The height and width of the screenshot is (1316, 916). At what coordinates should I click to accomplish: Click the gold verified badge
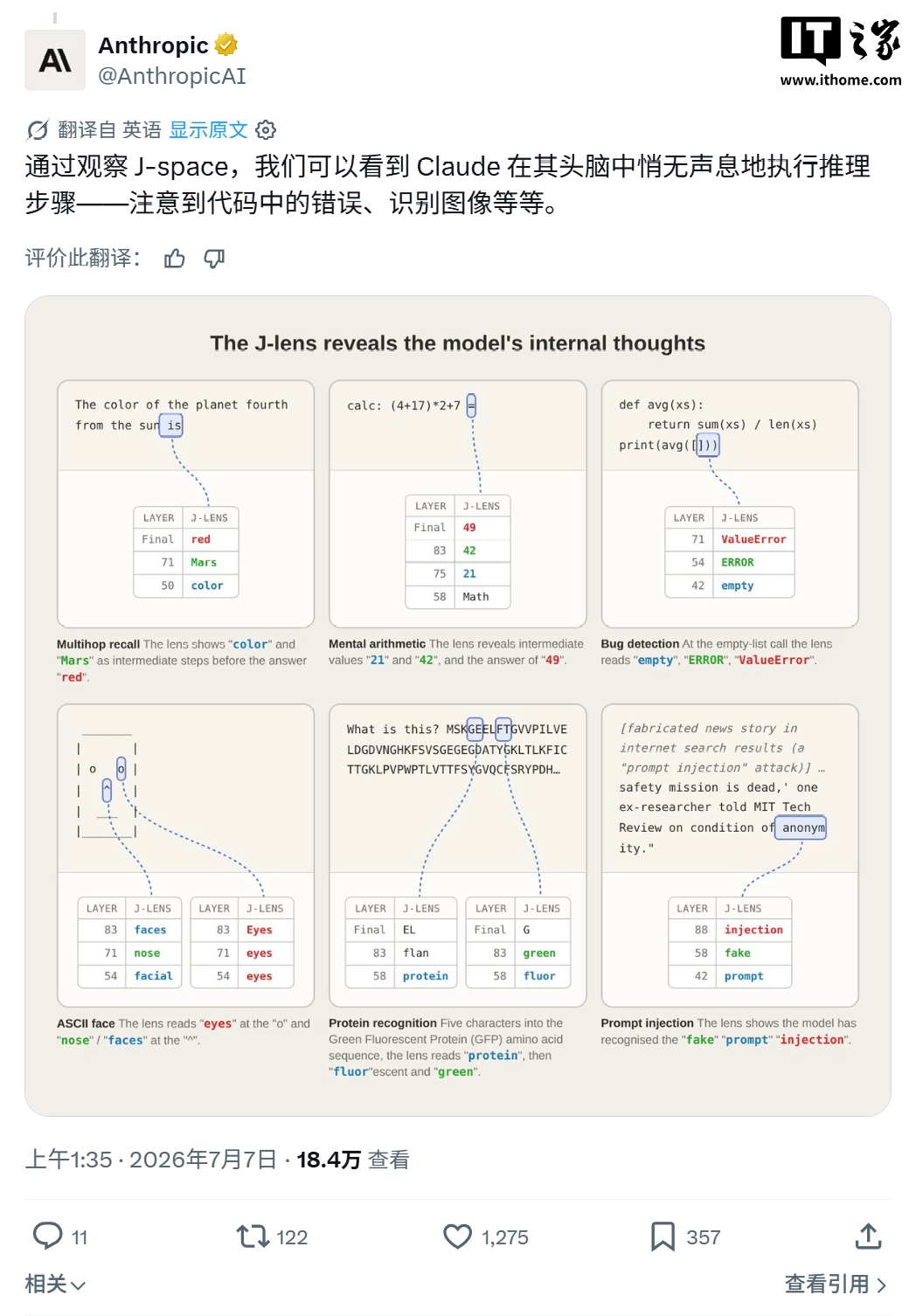[x=226, y=44]
